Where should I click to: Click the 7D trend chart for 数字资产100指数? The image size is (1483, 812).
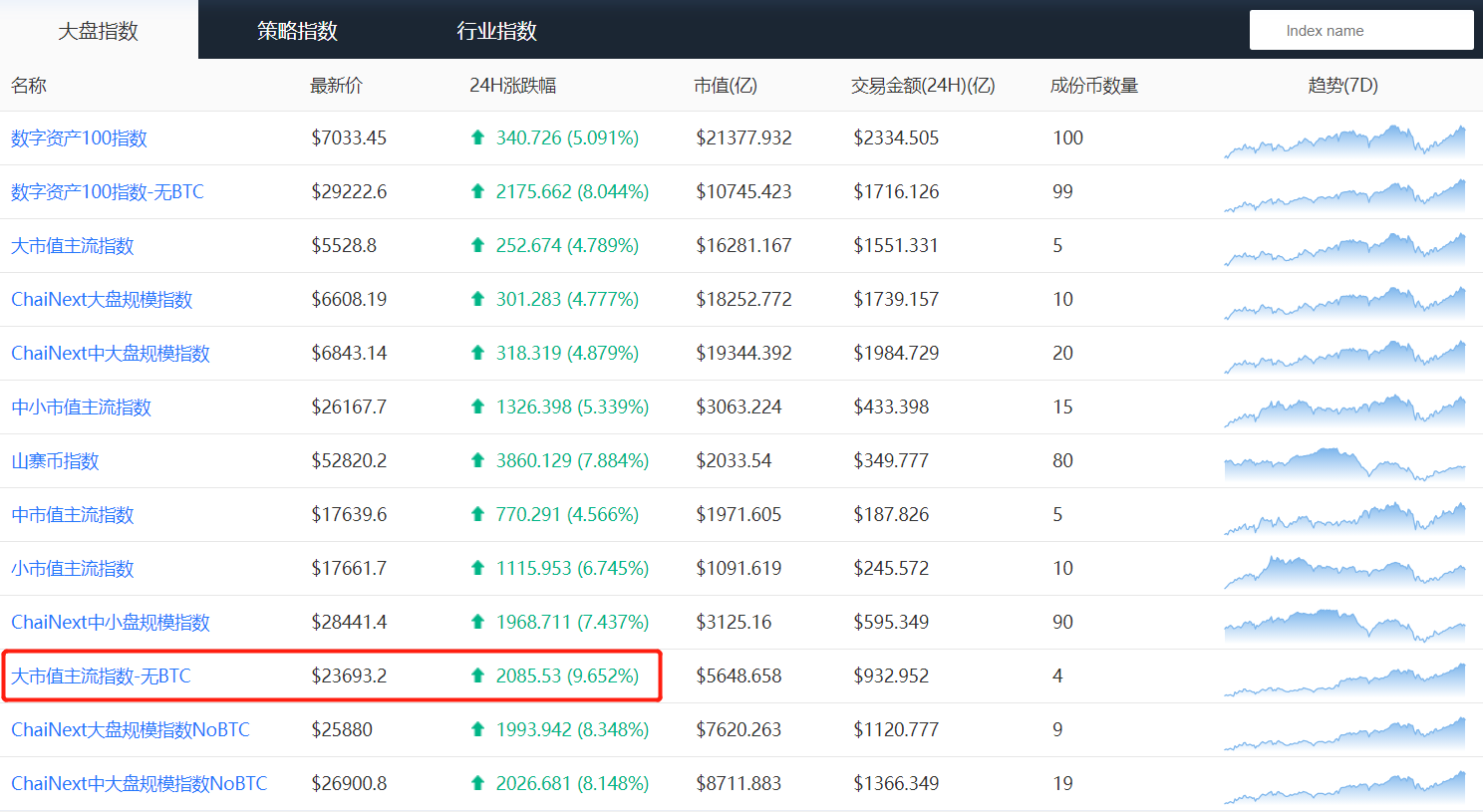[x=1345, y=137]
